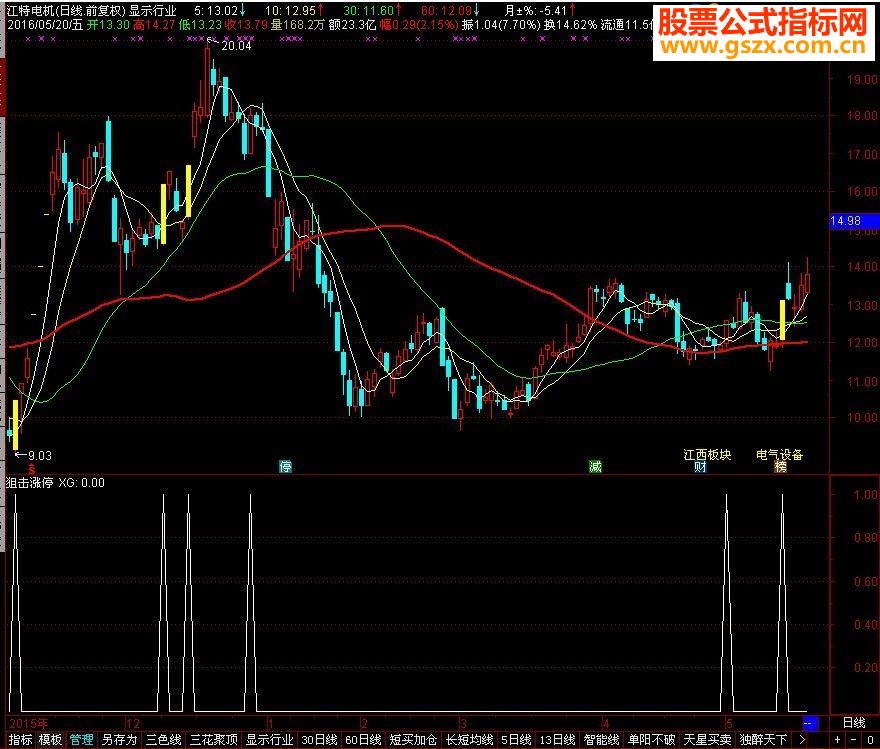Click the turnover rate 换14.62%
Image resolution: width=880 pixels, height=749 pixels.
coord(571,25)
